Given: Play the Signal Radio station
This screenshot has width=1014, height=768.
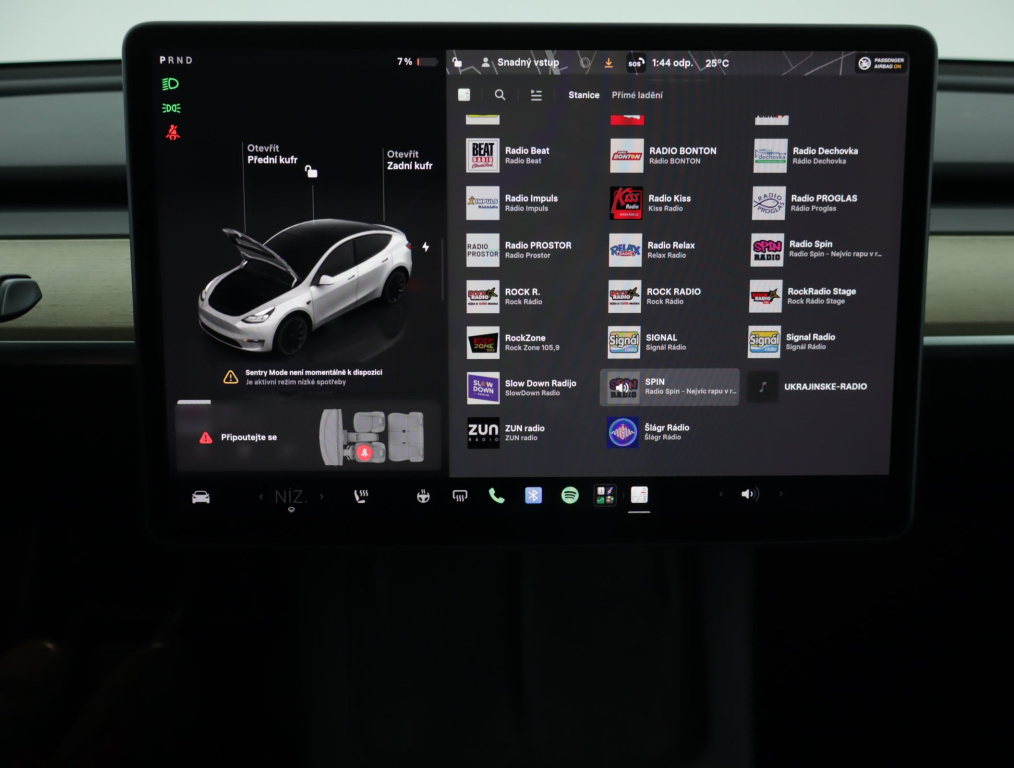Looking at the screenshot, I should 812,342.
